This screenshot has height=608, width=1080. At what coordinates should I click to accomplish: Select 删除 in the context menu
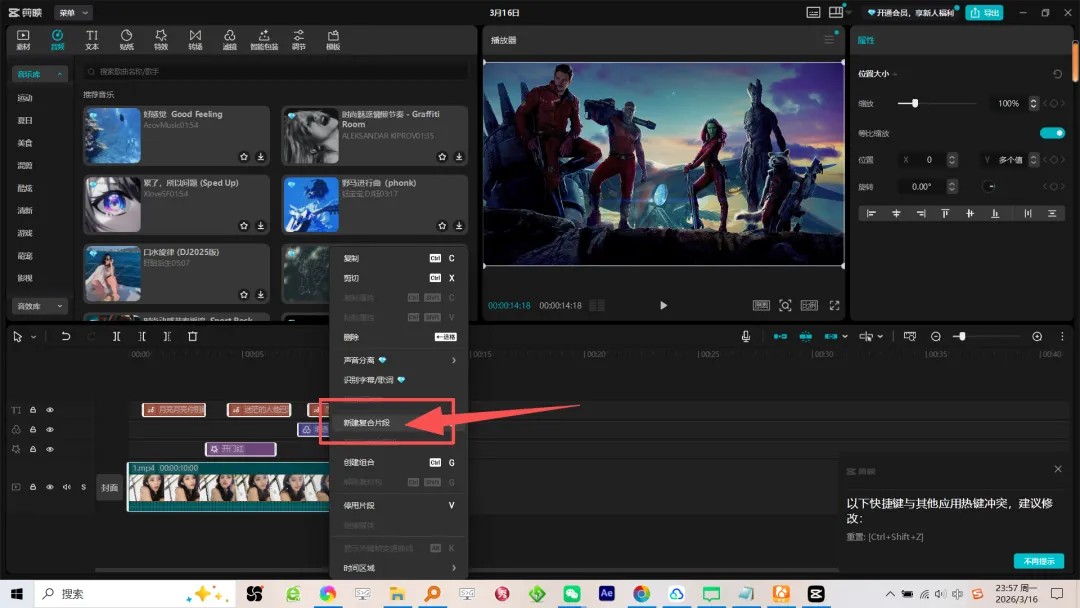tap(399, 337)
